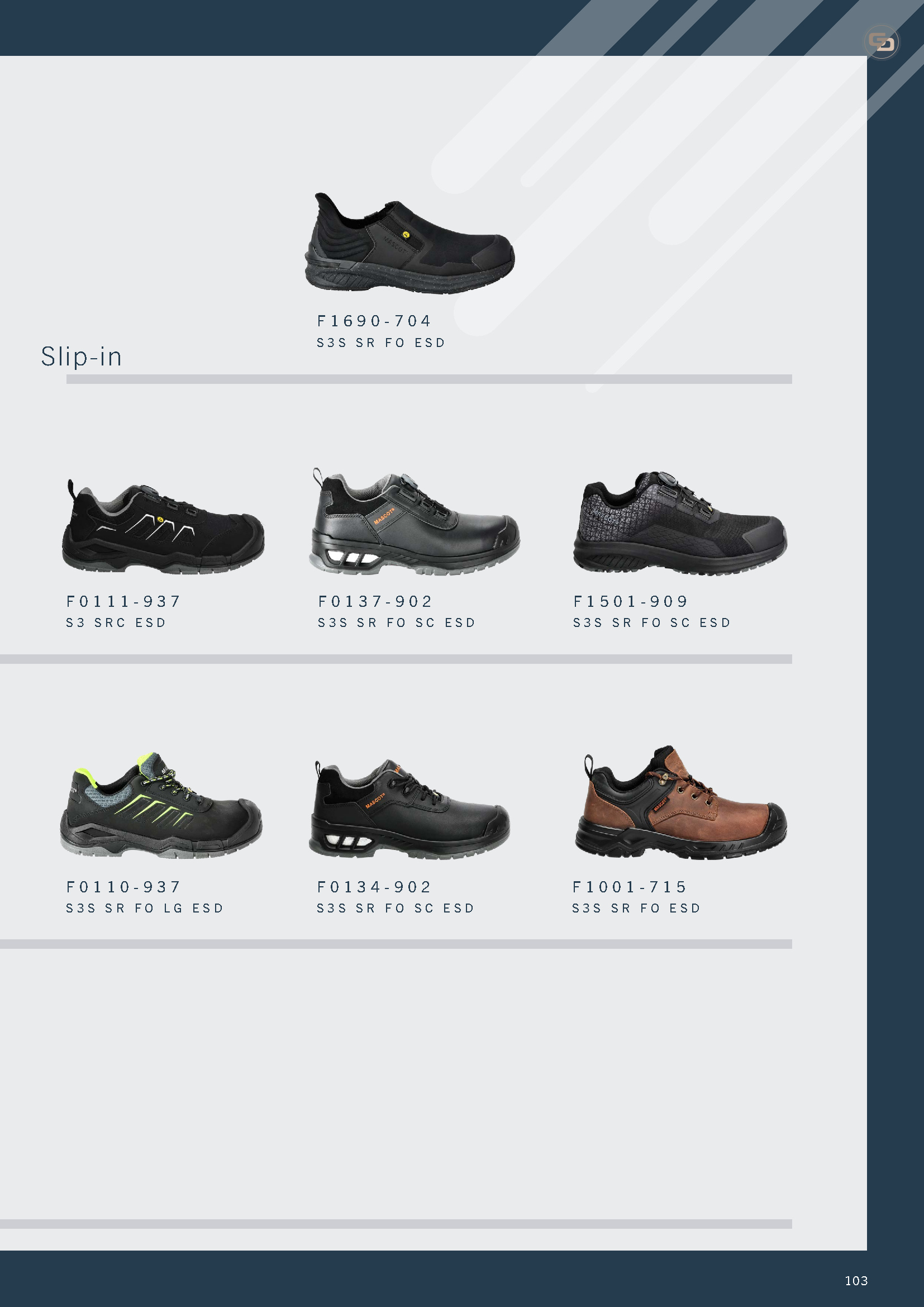Select the F1690-704 slip-in shoe image
This screenshot has height=1307, width=924.
point(409,243)
